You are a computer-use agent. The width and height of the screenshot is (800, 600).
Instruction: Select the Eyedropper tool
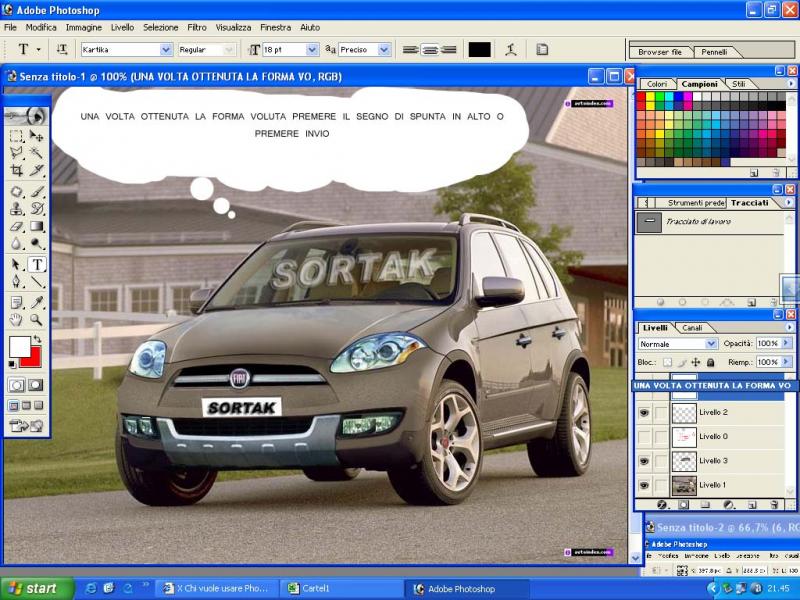36,303
